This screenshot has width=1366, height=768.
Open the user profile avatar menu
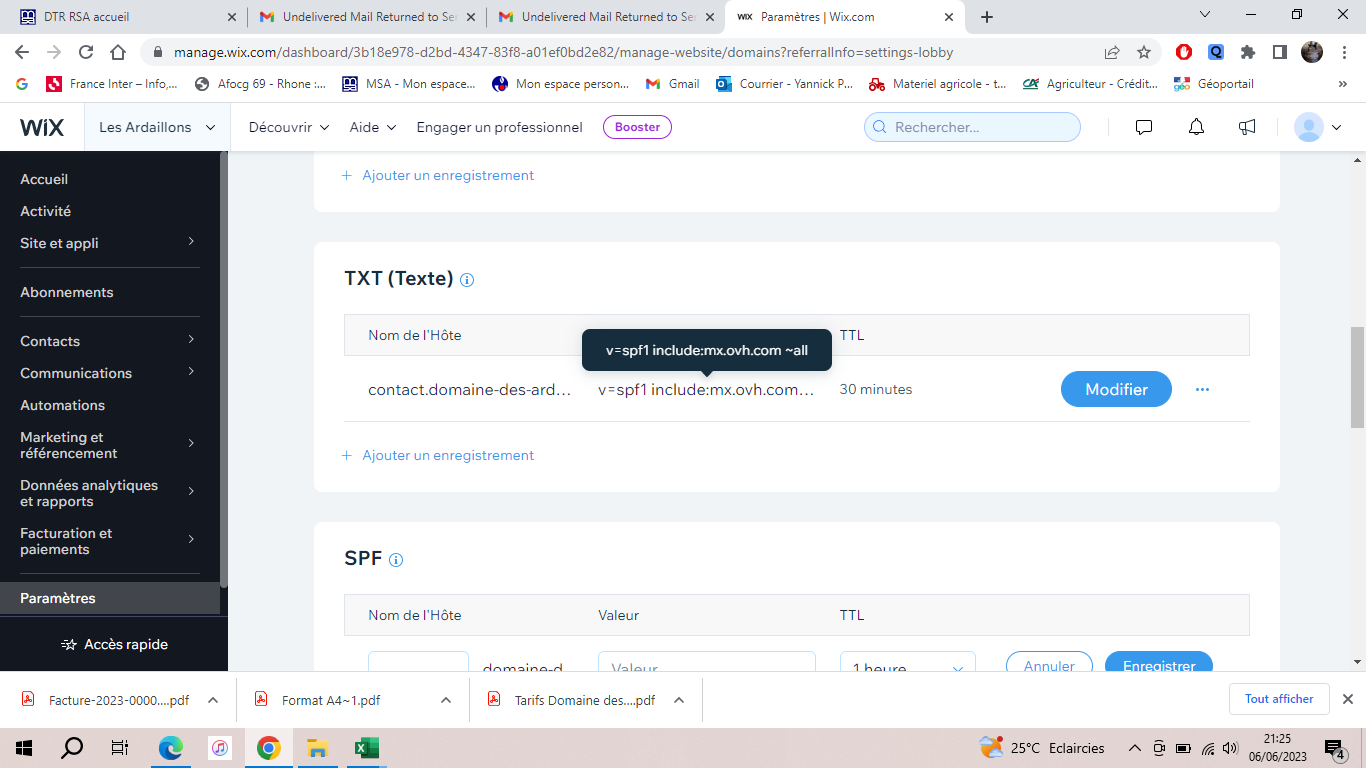point(1318,127)
